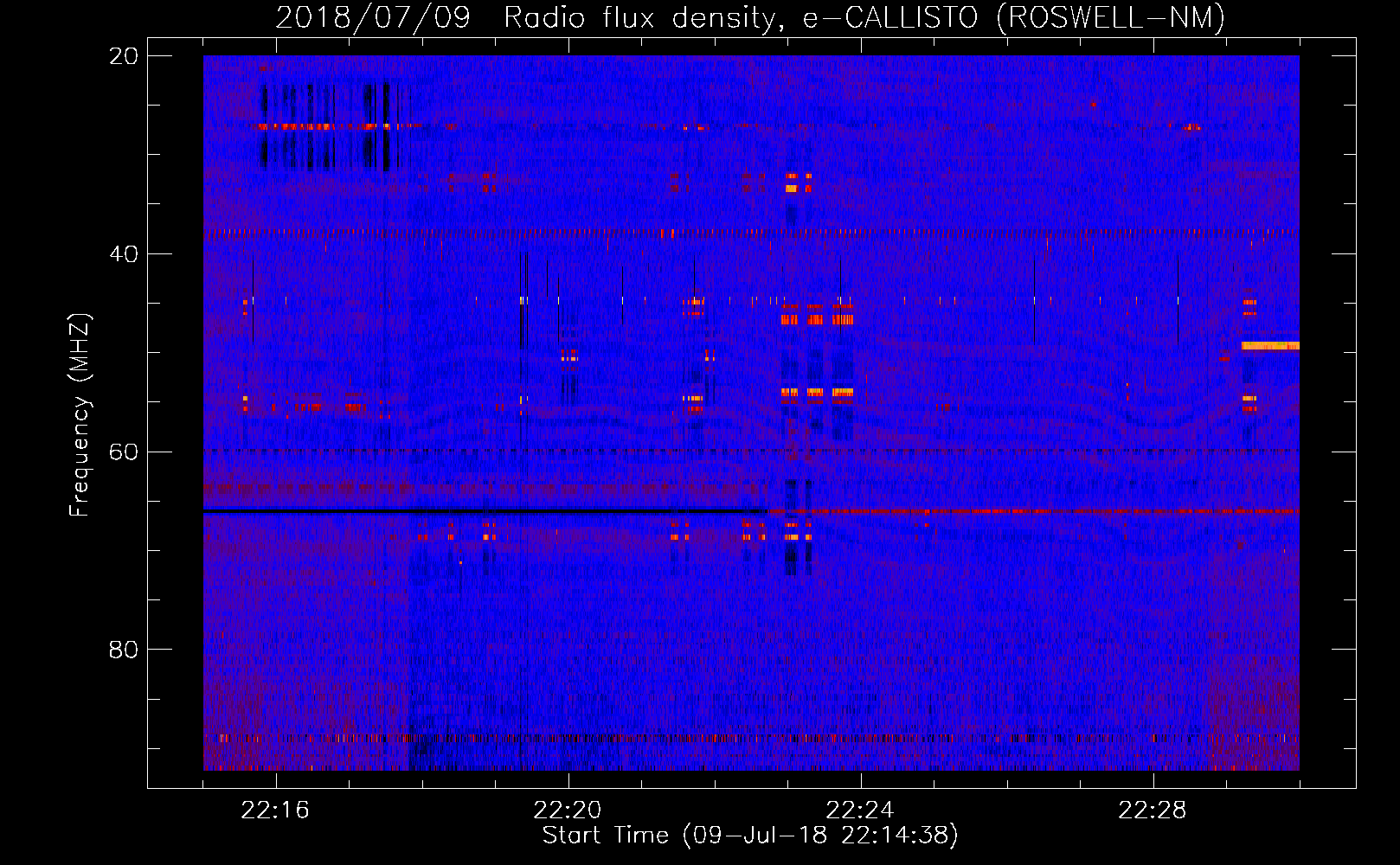Click inside the radio flux spectrogram plot
The image size is (1400, 865).
751,413
